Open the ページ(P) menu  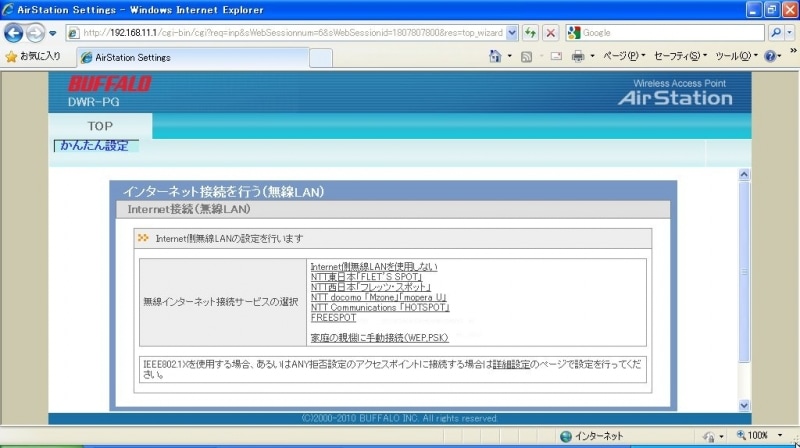624,56
